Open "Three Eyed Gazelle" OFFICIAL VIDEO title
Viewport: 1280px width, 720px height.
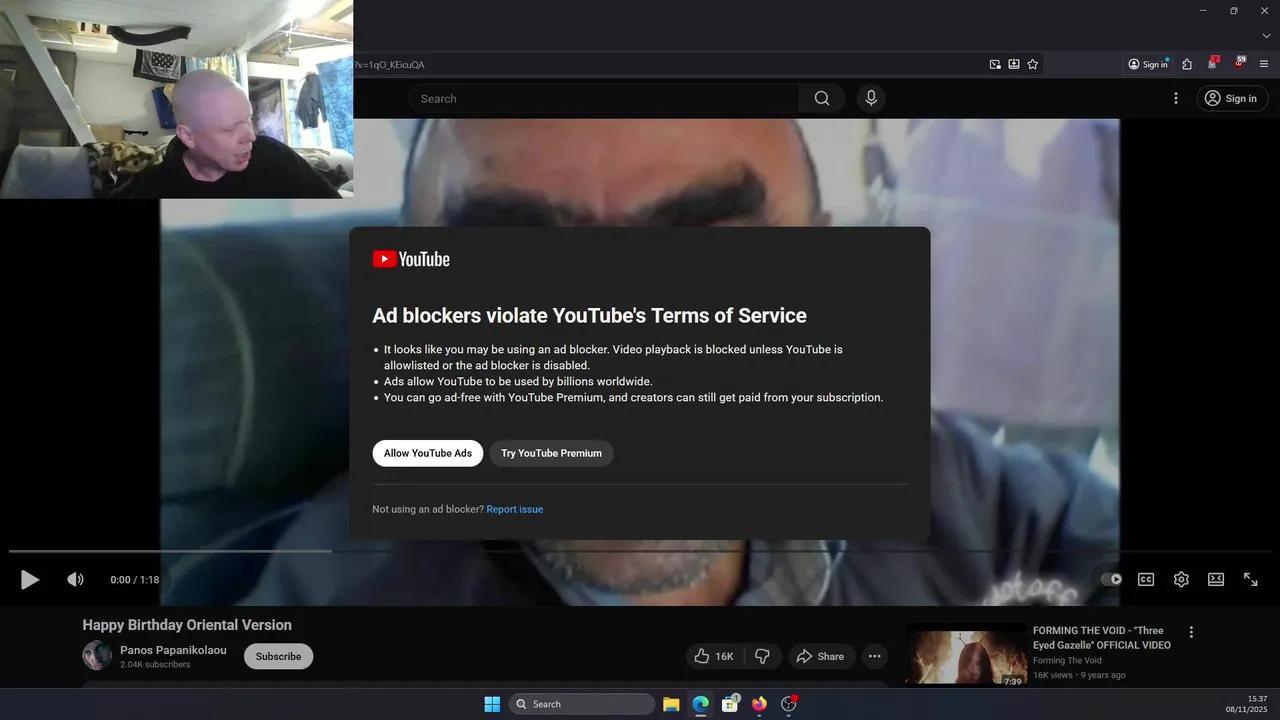point(1102,638)
